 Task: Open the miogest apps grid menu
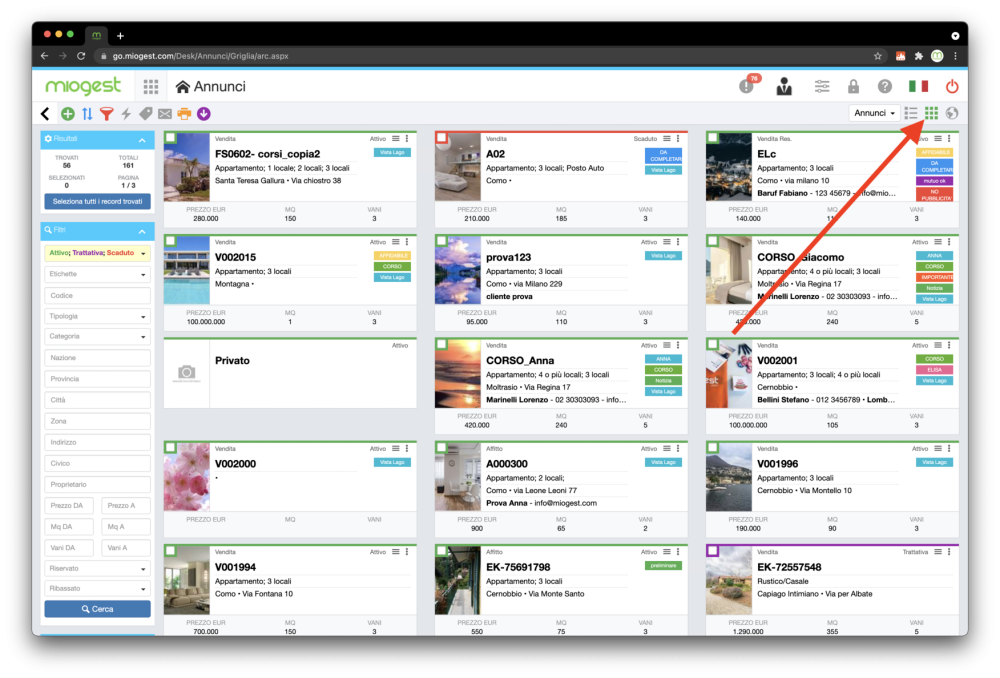point(151,86)
